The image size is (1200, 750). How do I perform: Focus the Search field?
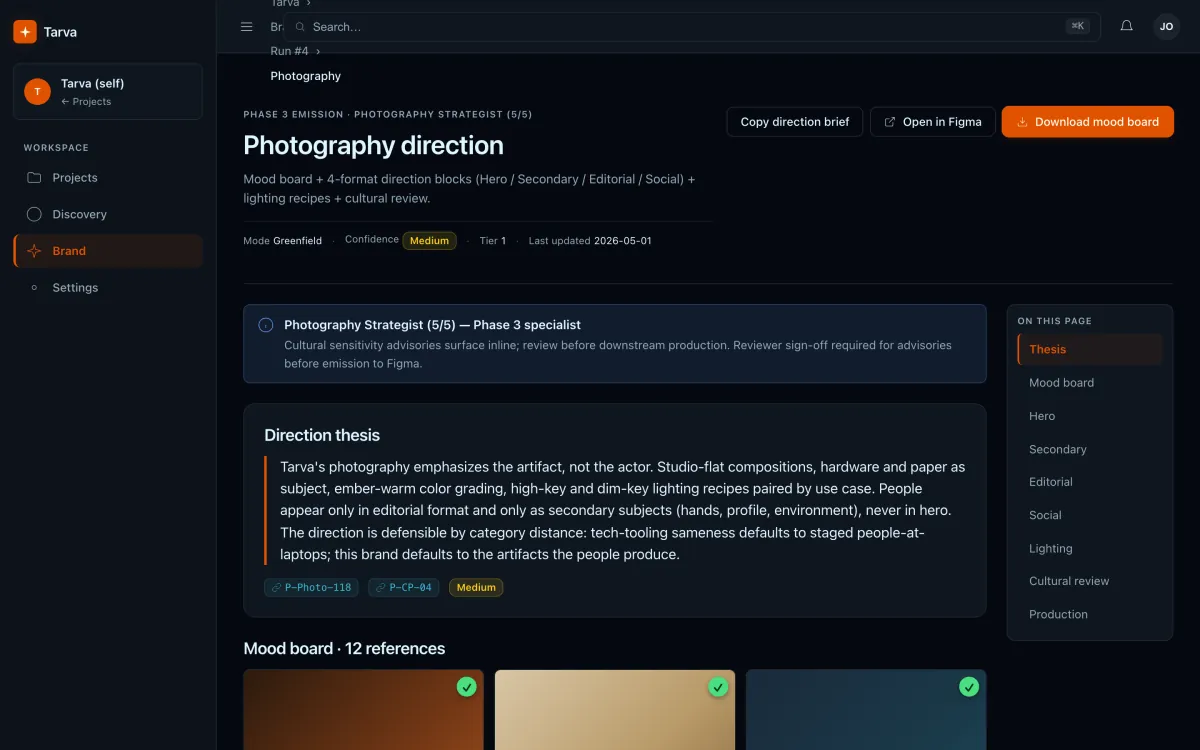tap(692, 27)
